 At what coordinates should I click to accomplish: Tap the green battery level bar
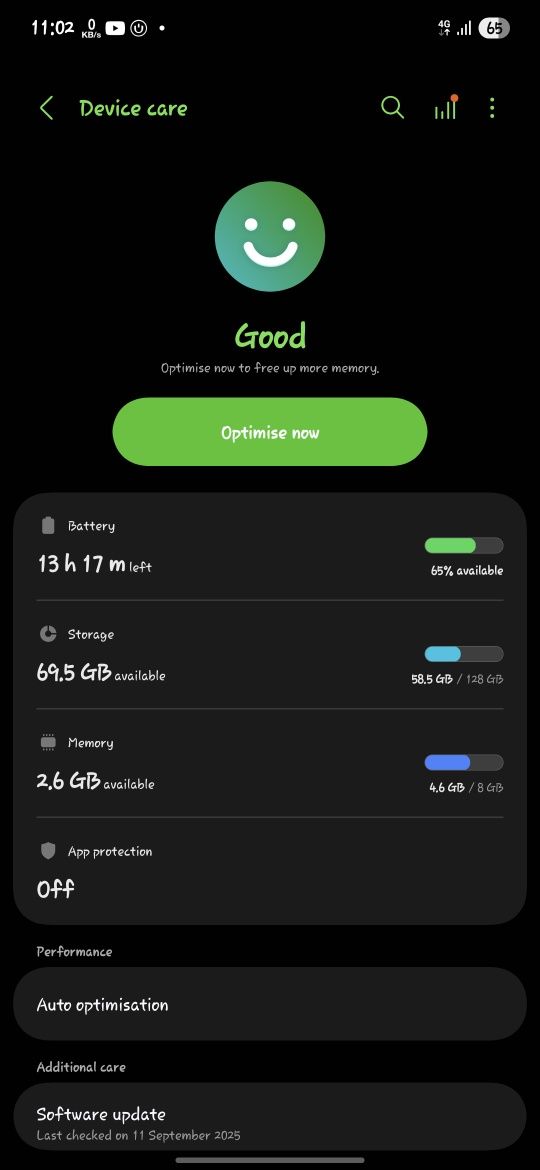pos(464,545)
